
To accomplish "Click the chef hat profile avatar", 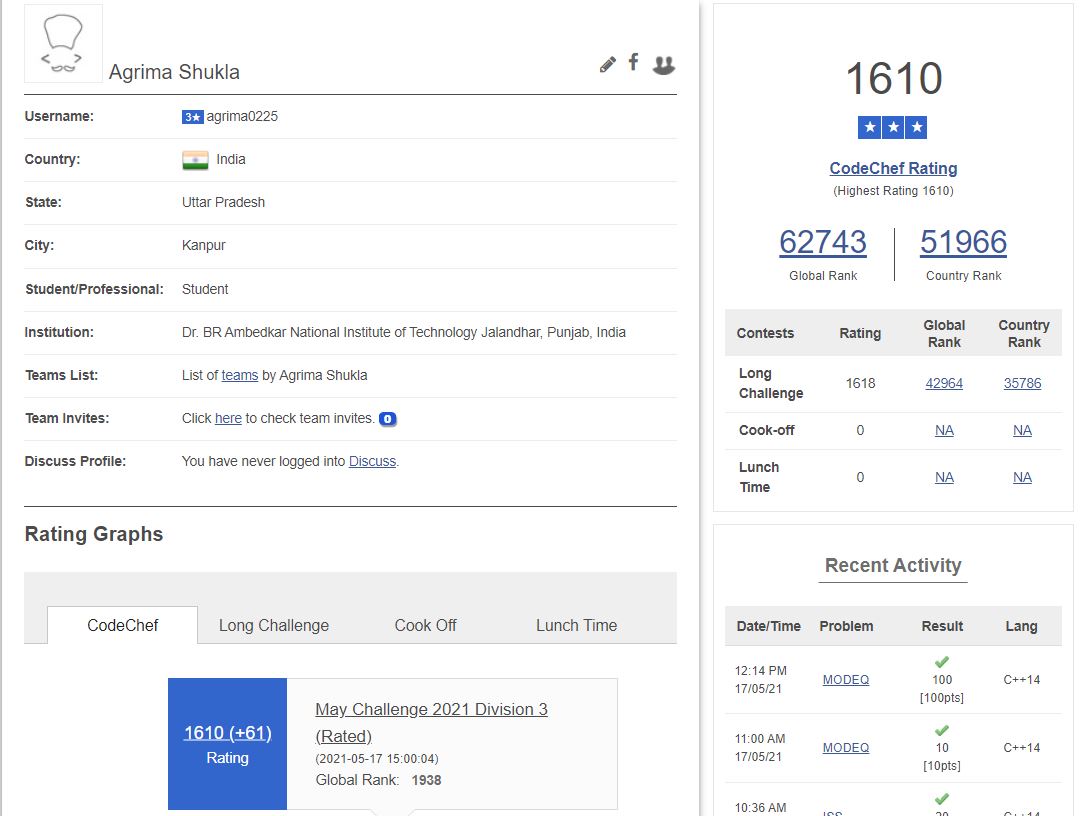I will (63, 43).
